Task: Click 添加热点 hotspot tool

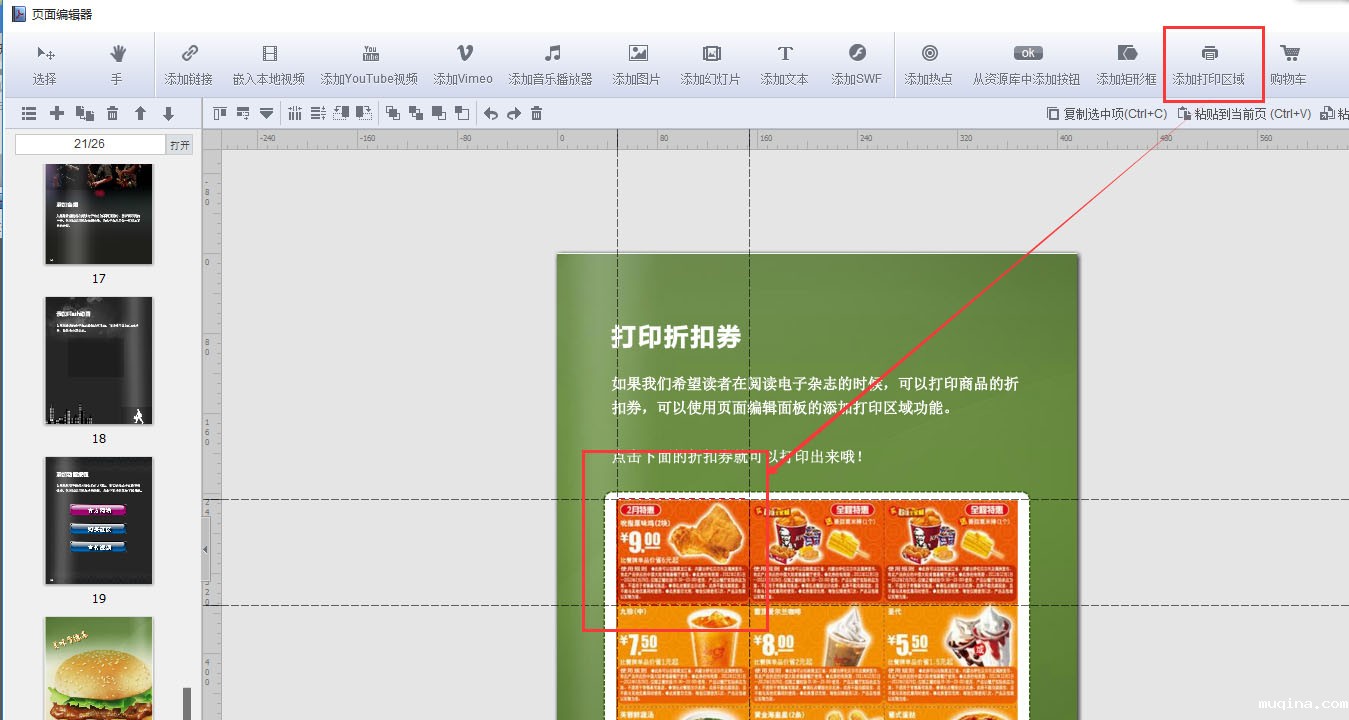Action: click(928, 64)
